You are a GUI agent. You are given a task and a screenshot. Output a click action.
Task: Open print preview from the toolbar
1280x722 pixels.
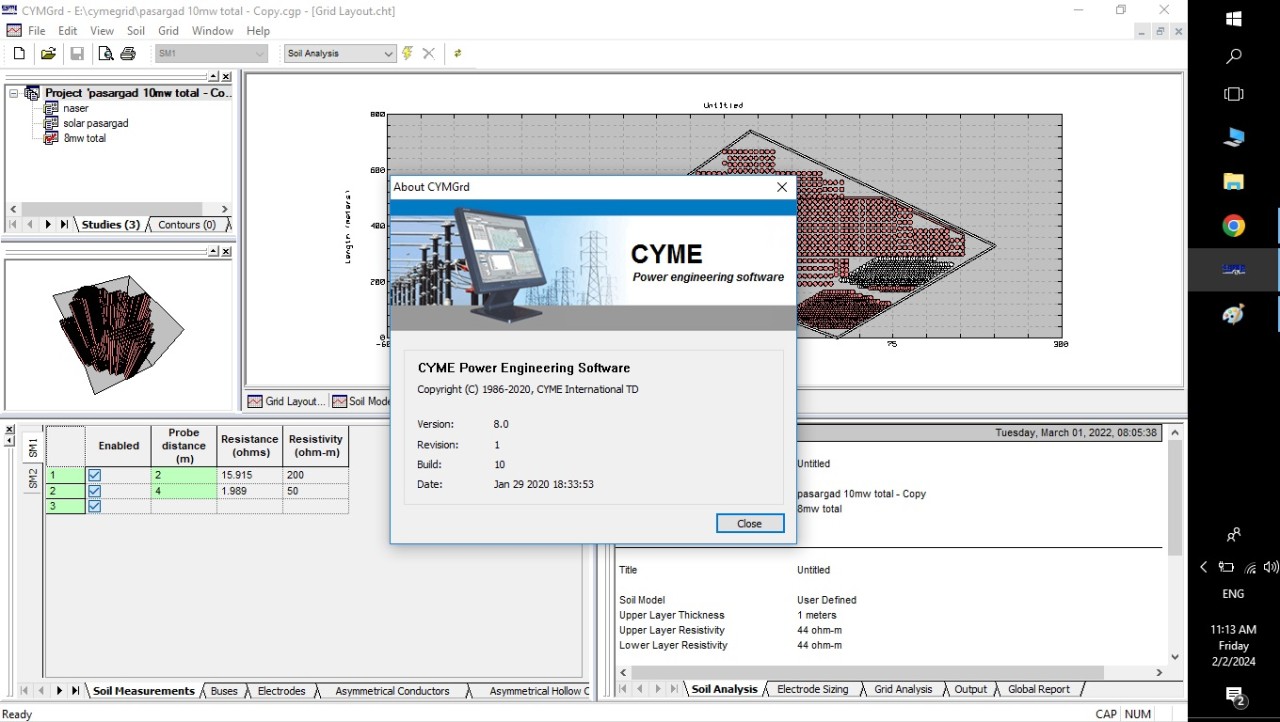coord(106,54)
